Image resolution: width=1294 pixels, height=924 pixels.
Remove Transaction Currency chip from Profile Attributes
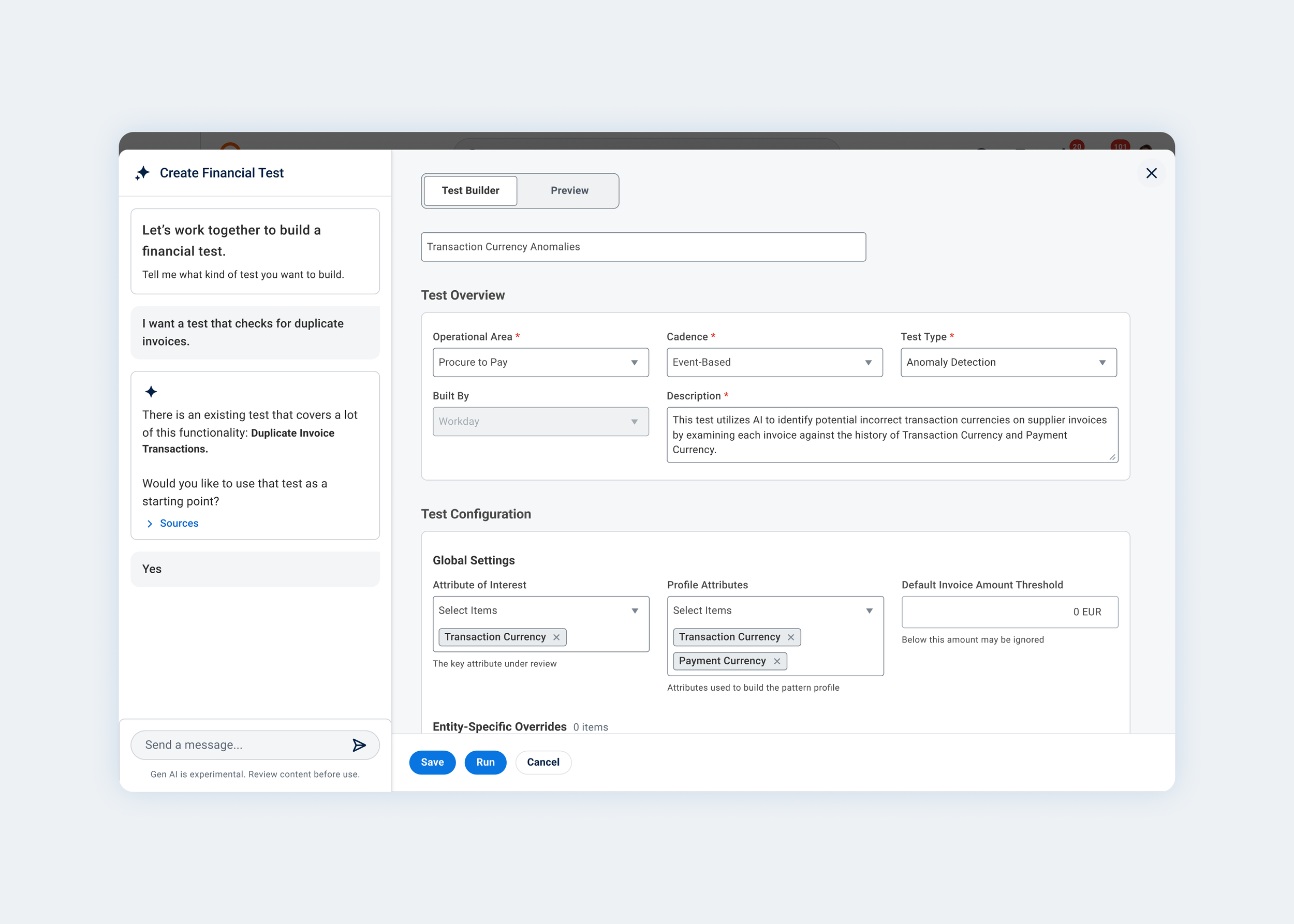[791, 637]
